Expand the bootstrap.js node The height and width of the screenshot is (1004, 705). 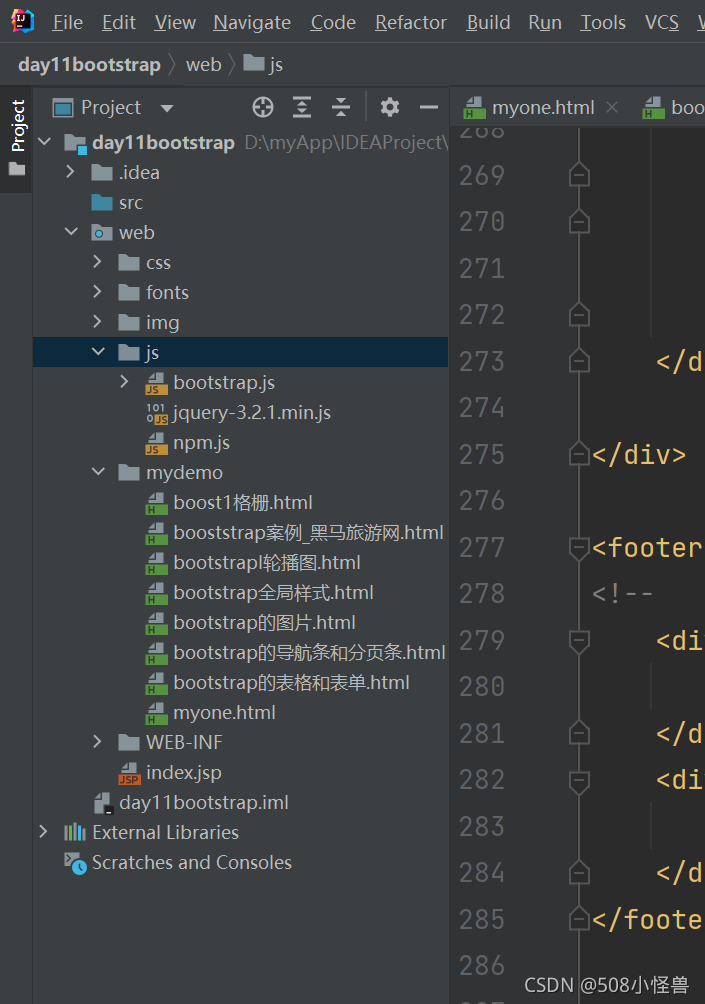pos(125,382)
